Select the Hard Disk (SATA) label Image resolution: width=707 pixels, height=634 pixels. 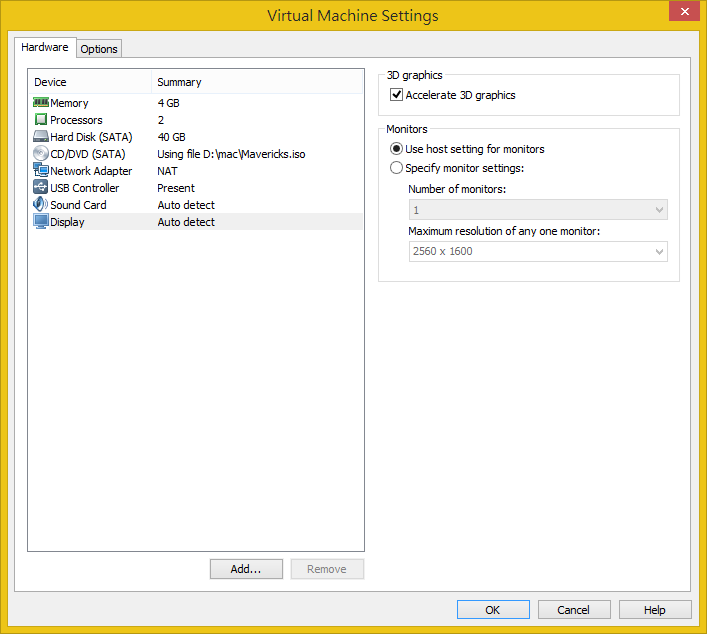tap(91, 137)
